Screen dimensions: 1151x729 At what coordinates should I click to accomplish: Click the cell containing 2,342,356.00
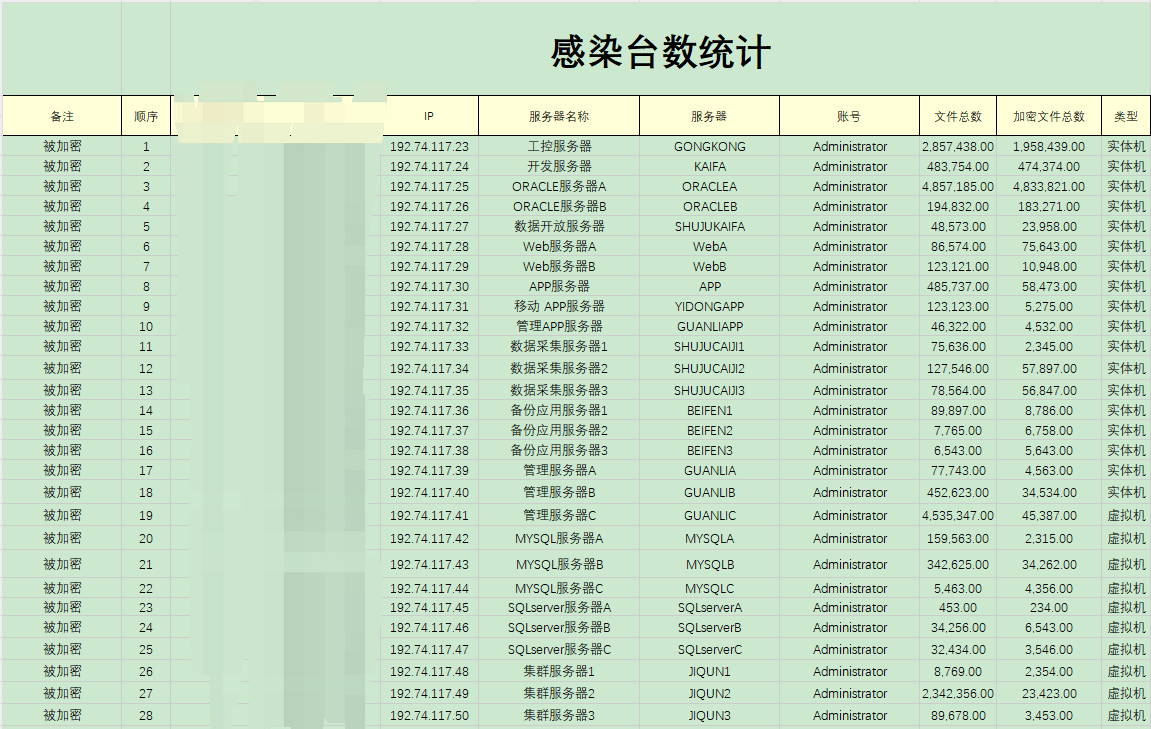(957, 693)
